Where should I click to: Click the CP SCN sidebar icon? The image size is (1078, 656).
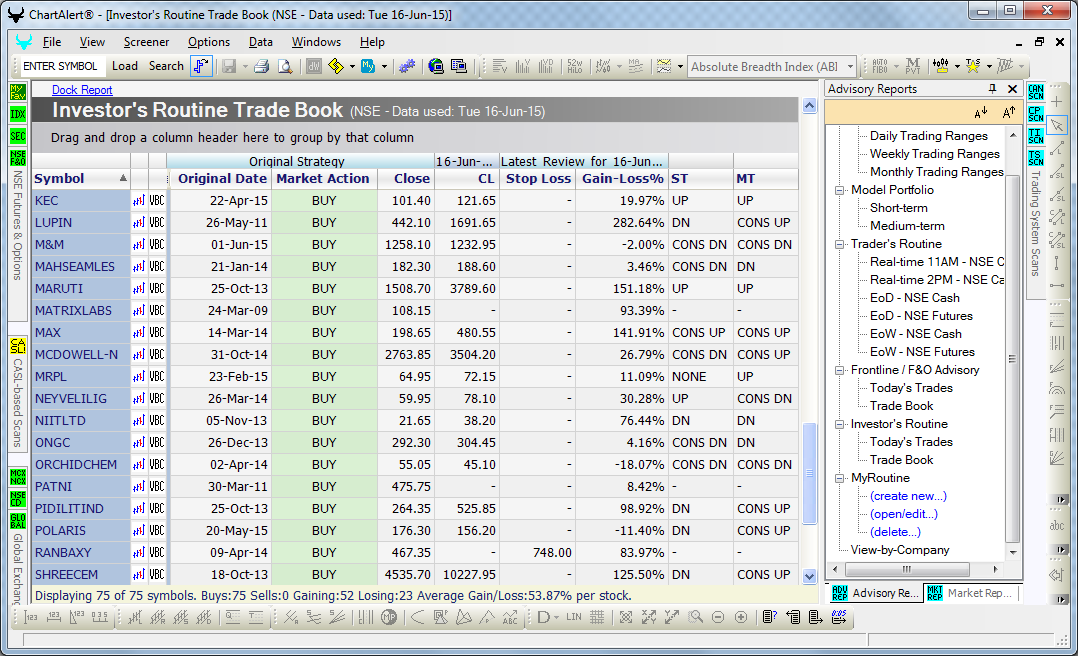pyautogui.click(x=1036, y=113)
